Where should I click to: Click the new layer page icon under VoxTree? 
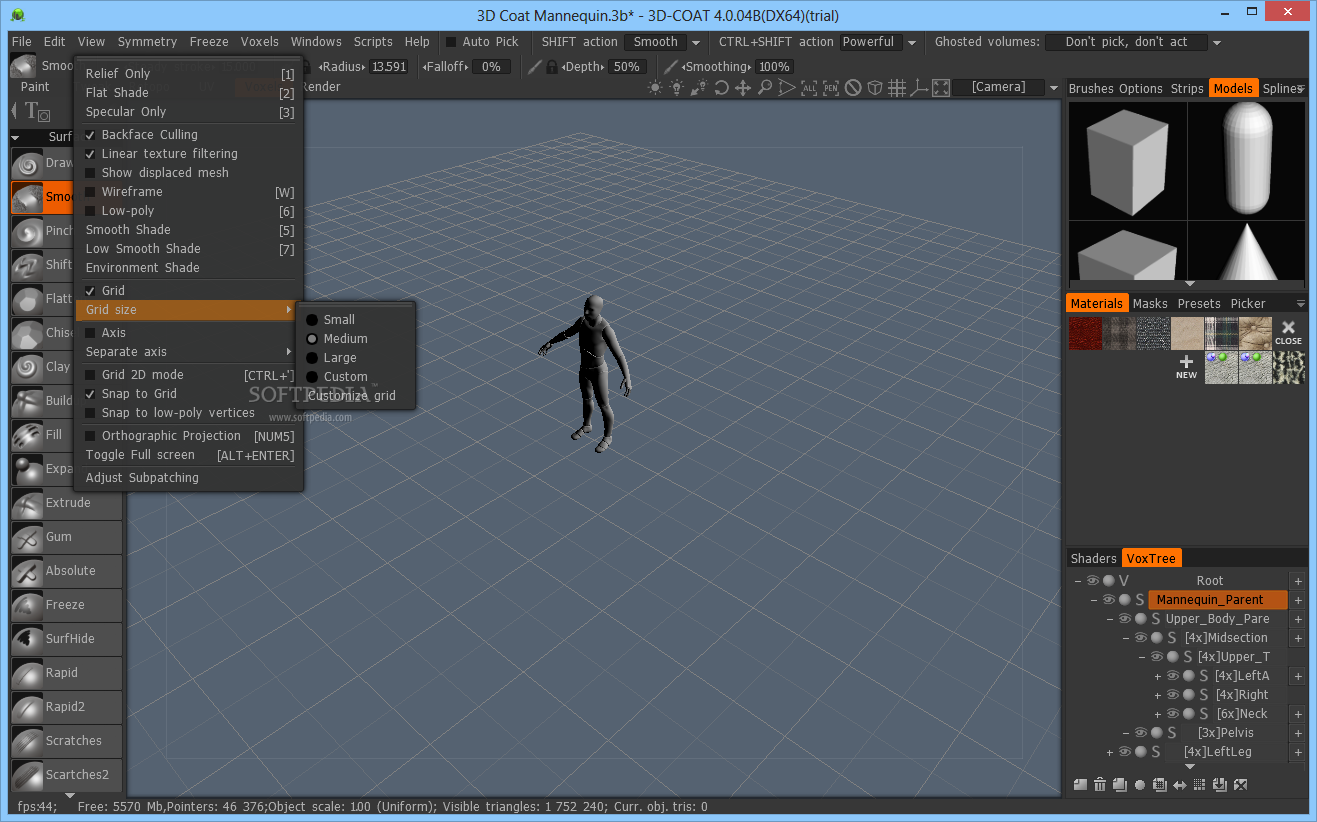pyautogui.click(x=1080, y=785)
